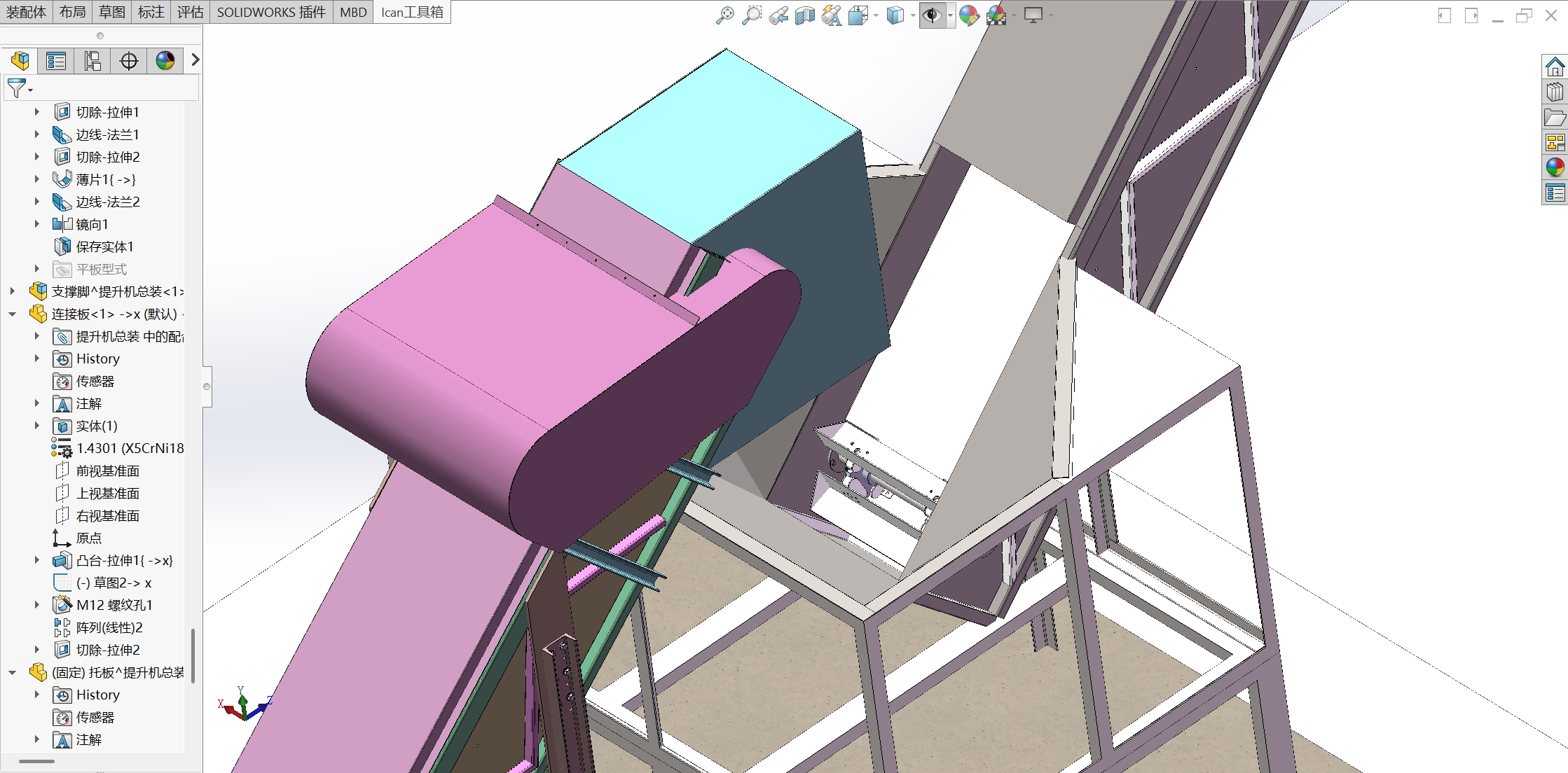
Task: Select the Zoom to Area tool
Action: click(x=751, y=15)
